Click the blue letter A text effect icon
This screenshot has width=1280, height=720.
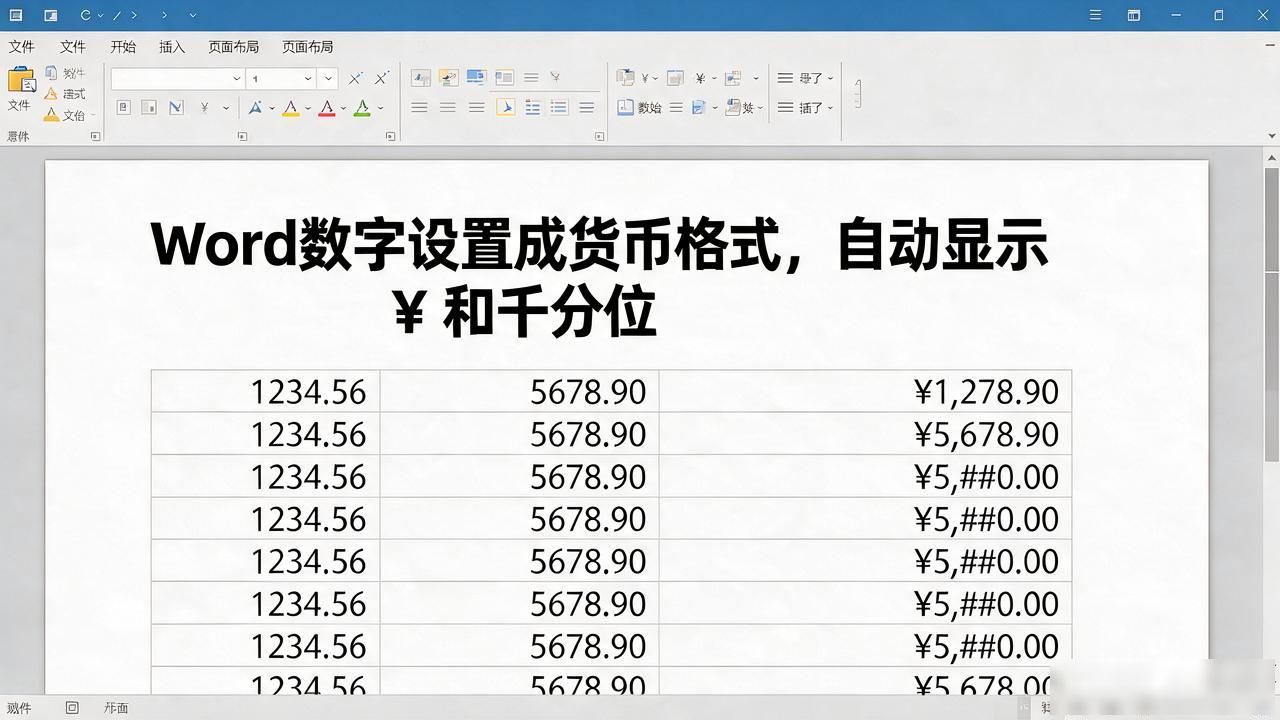(x=255, y=108)
